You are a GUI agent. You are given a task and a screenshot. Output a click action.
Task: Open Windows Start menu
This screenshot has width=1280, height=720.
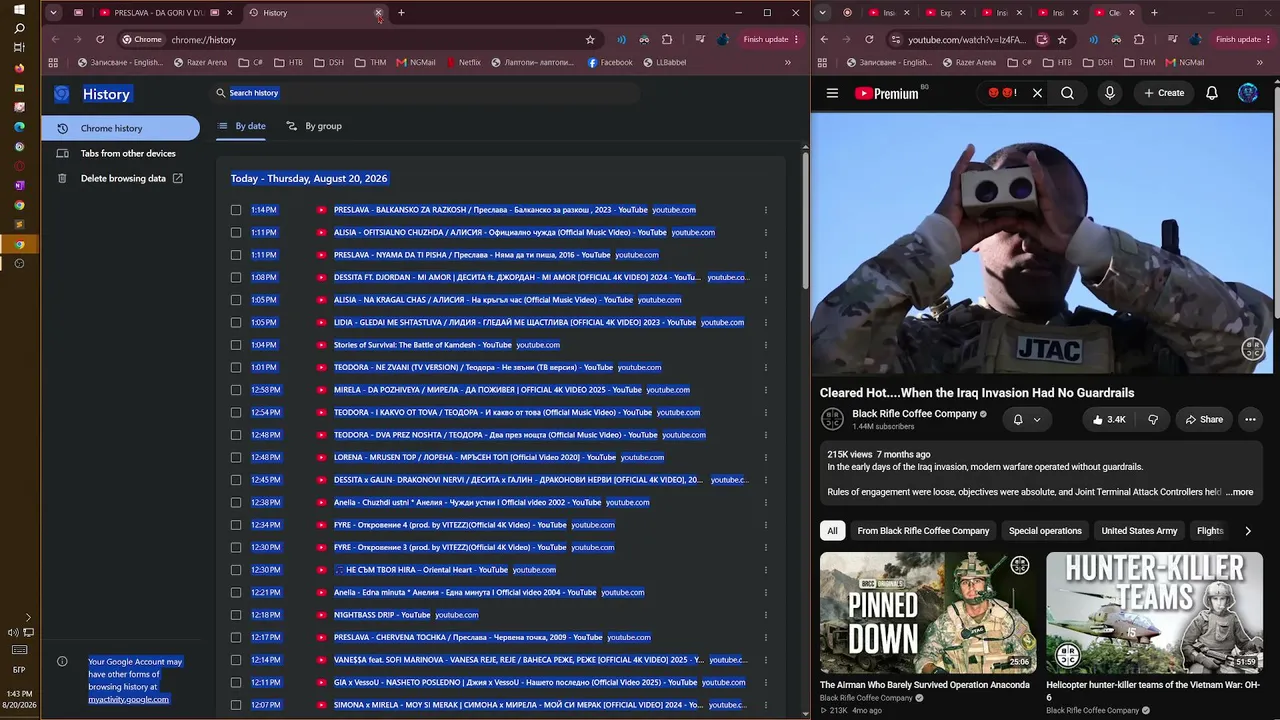click(19, 10)
